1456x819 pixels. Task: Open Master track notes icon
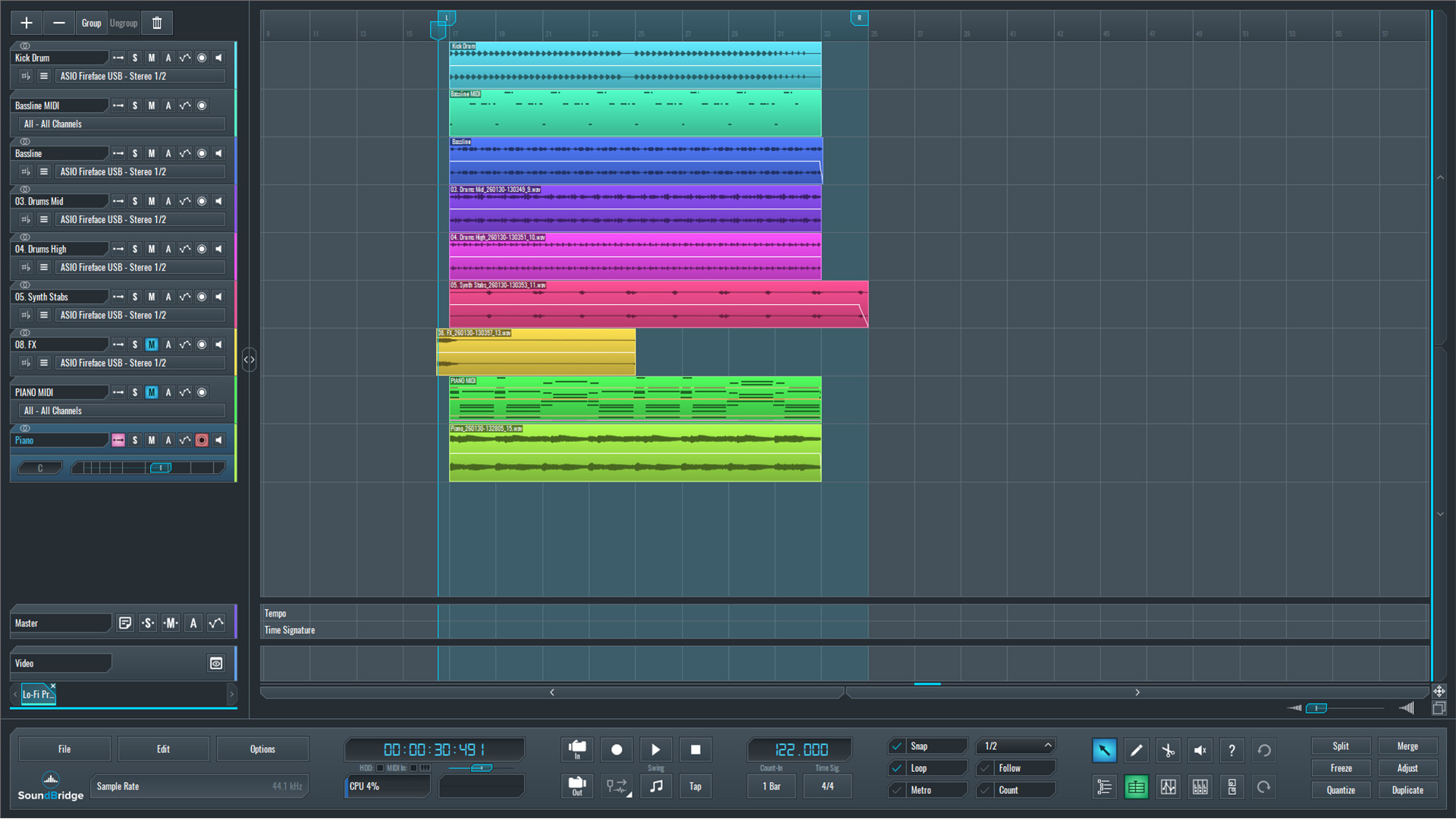point(125,623)
